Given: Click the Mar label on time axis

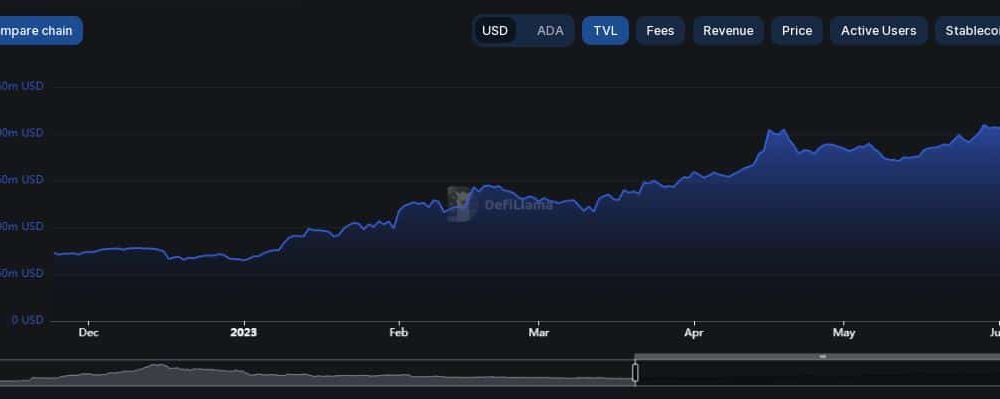Looking at the screenshot, I should coord(539,333).
